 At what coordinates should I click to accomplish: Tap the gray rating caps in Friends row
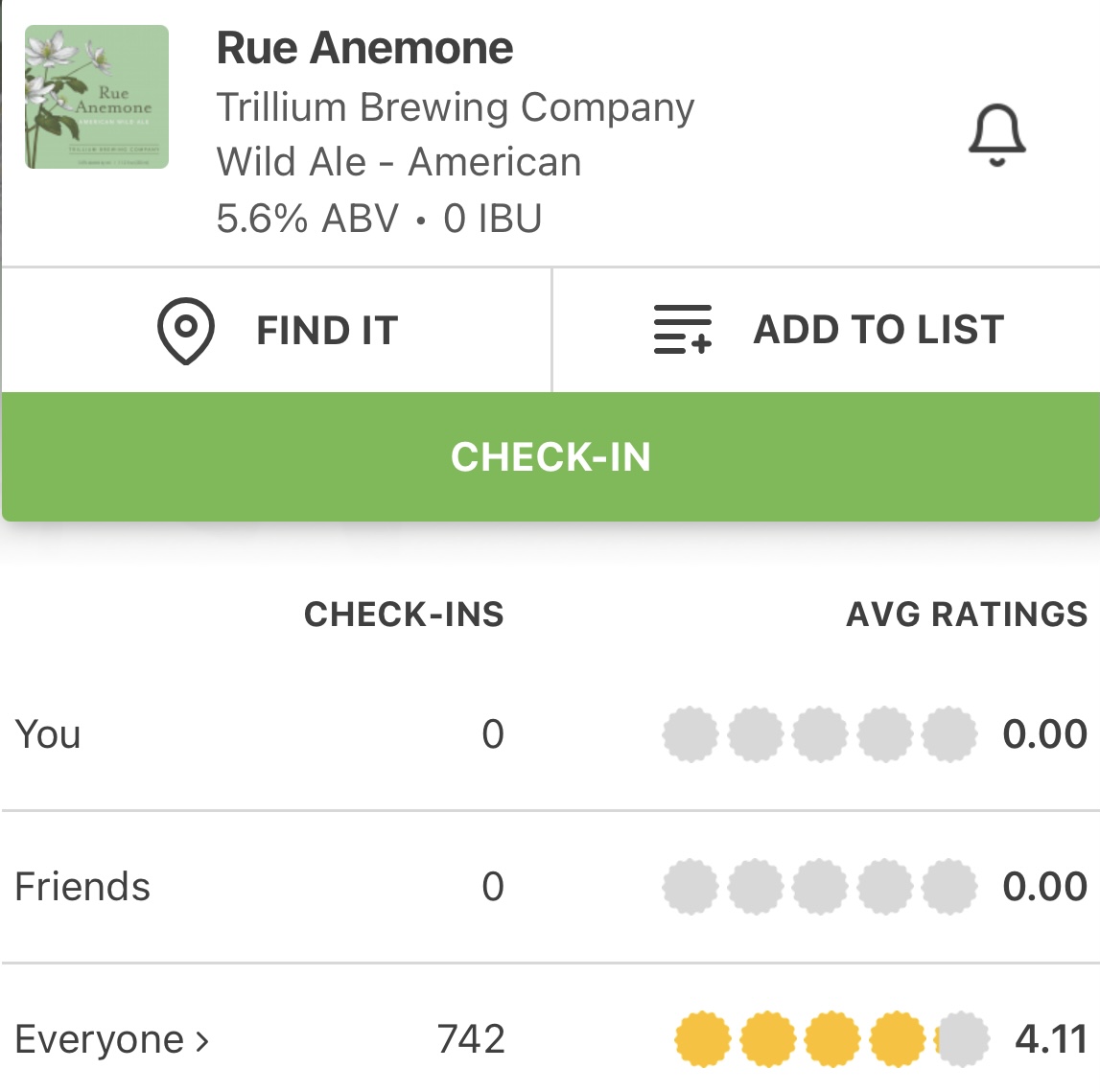pyautogui.click(x=819, y=887)
